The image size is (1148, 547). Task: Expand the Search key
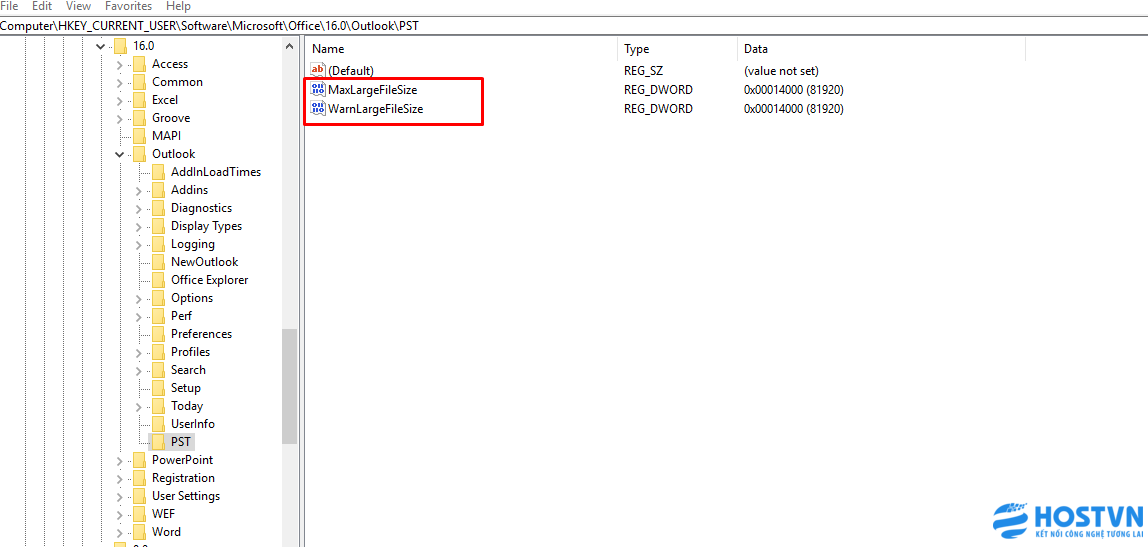click(138, 371)
